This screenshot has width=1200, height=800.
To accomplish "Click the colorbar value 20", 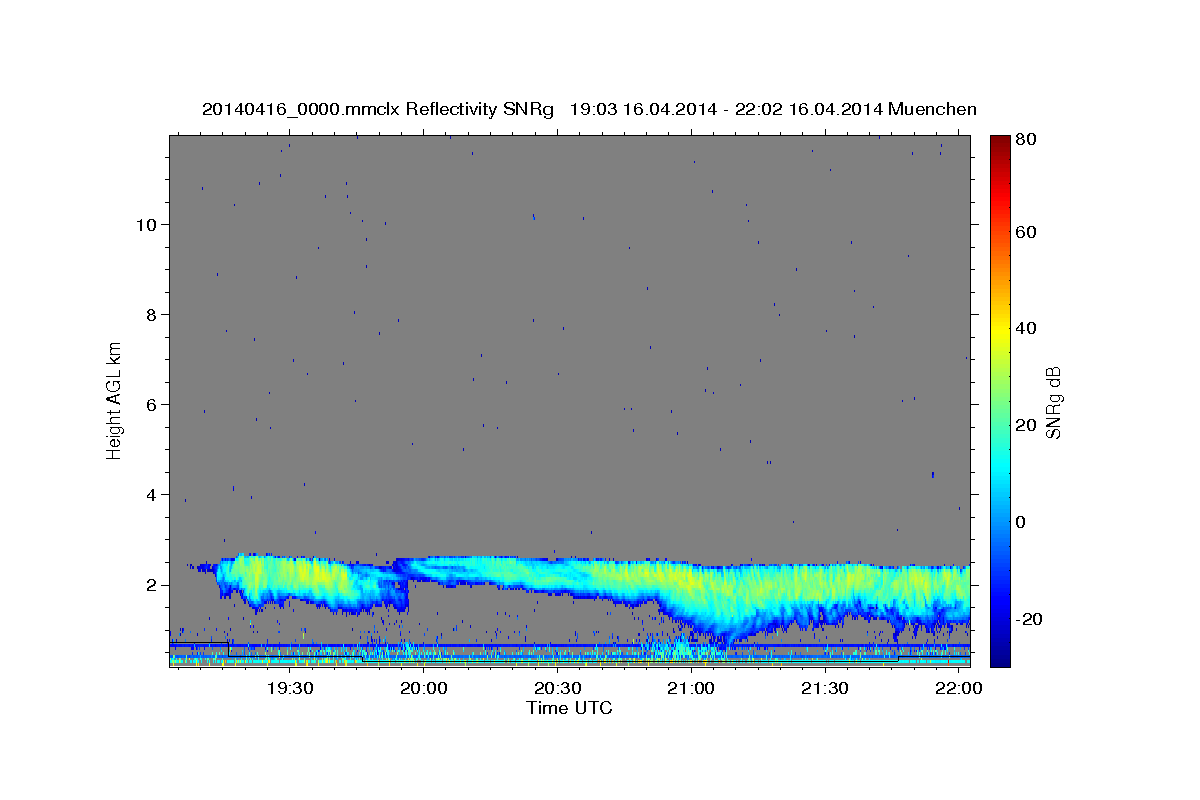I will [x=1025, y=425].
